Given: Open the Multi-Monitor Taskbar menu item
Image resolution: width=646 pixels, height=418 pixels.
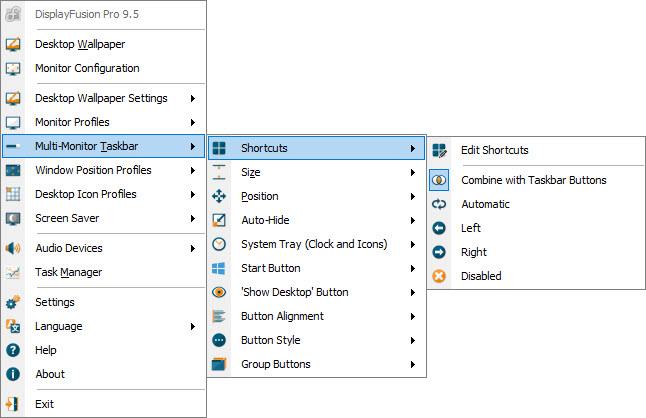Looking at the screenshot, I should click(103, 146).
